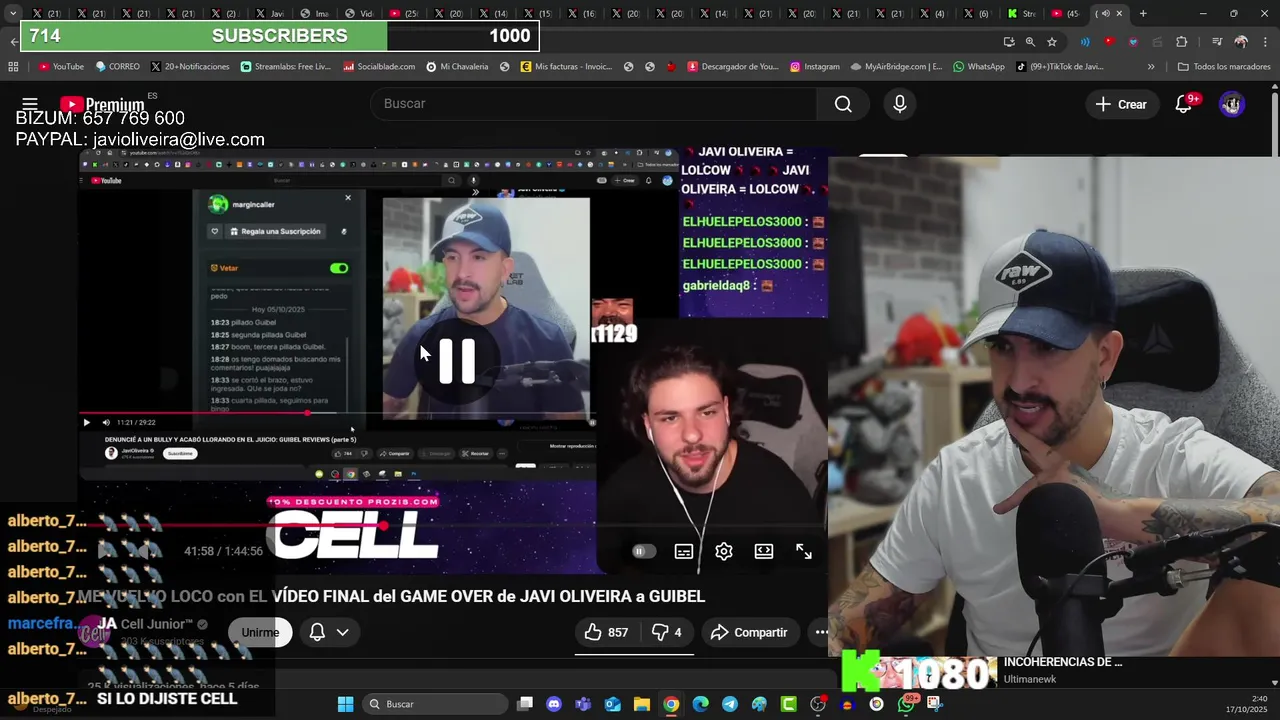
Task: Open the Windows Start menu
Action: coord(345,704)
